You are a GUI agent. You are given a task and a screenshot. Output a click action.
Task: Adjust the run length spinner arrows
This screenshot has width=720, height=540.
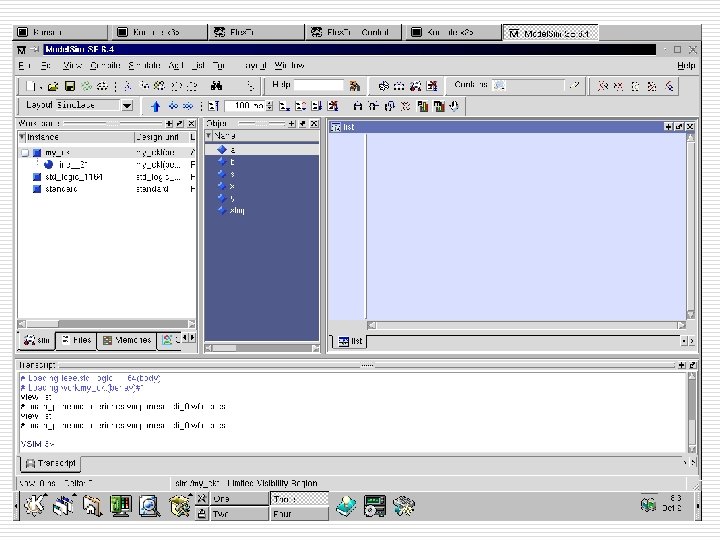coord(270,106)
